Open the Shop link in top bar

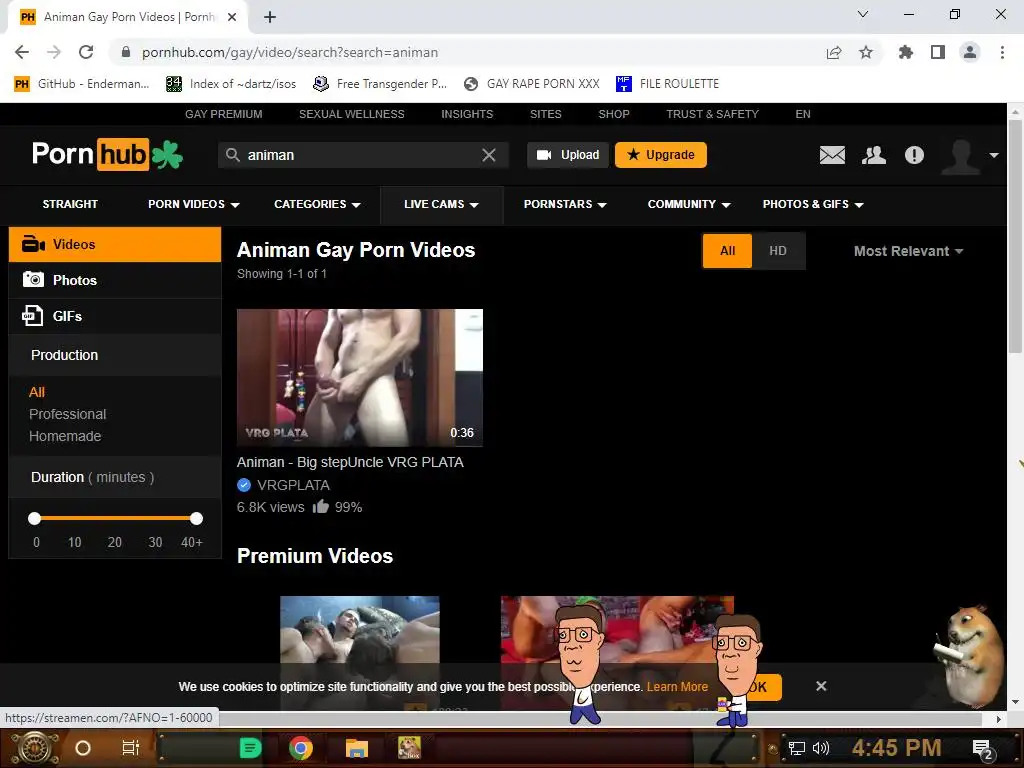click(614, 114)
